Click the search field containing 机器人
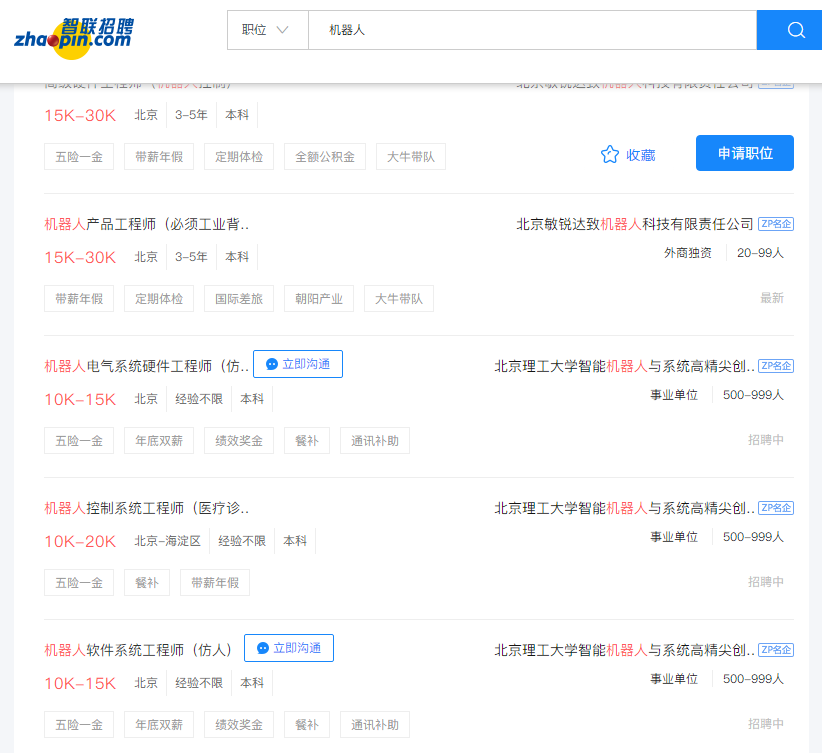 click(x=530, y=30)
